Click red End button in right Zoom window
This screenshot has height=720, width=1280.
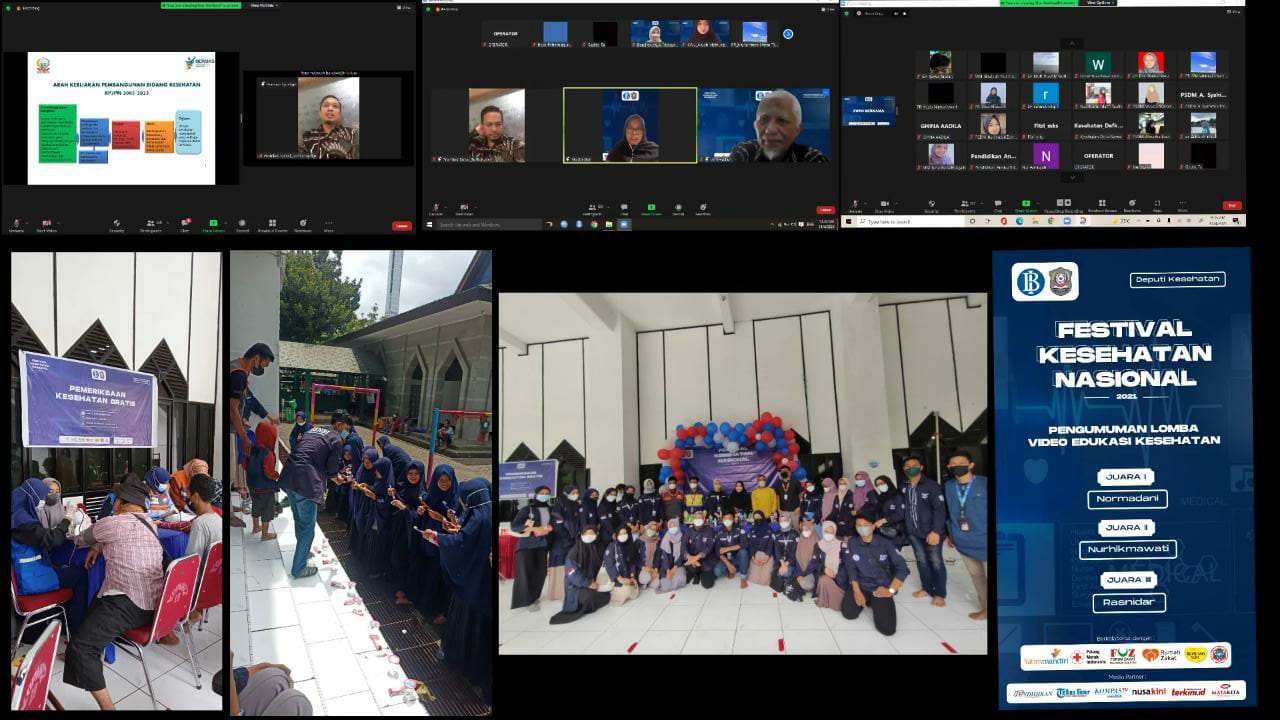[x=1232, y=205]
